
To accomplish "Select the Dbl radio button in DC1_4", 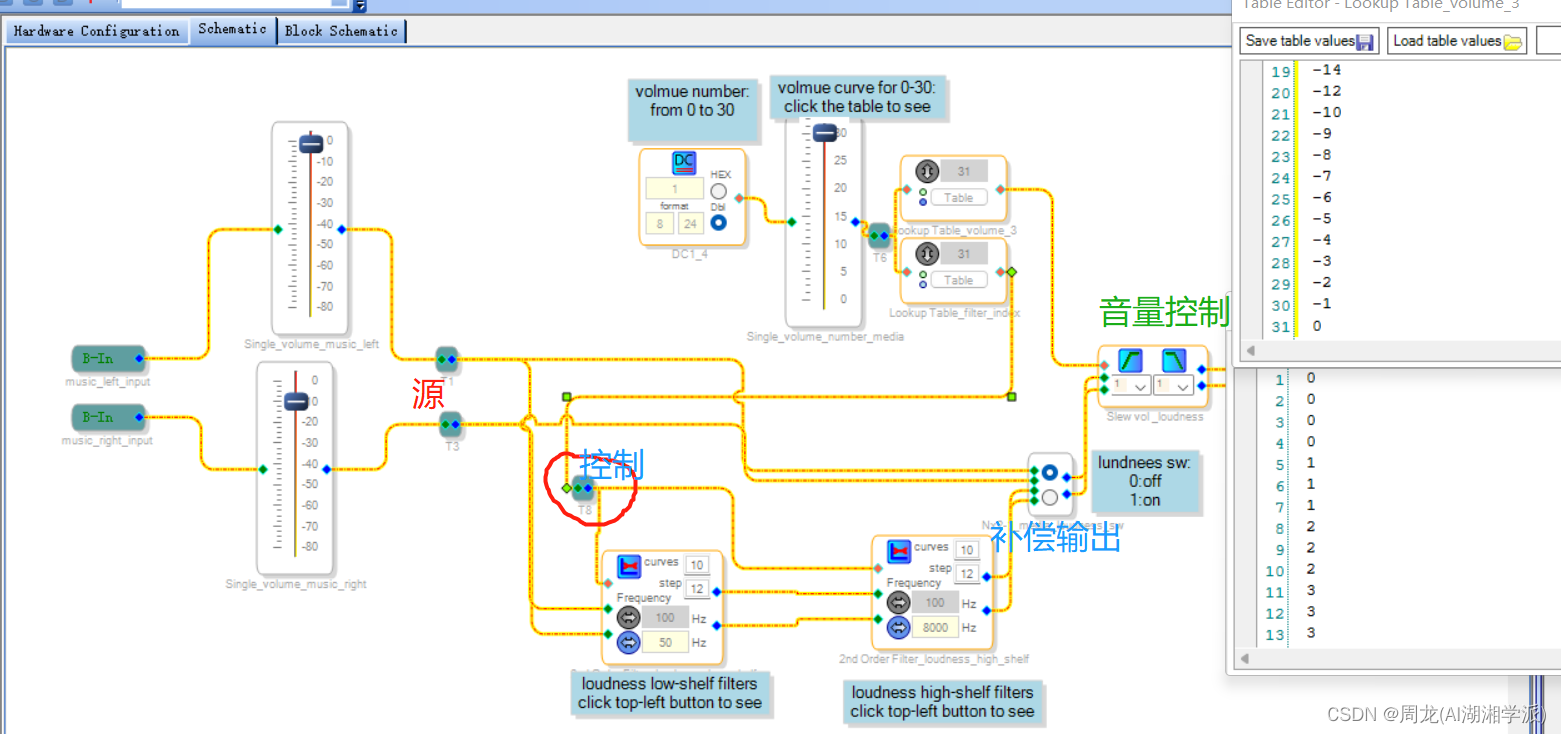I will 718,222.
